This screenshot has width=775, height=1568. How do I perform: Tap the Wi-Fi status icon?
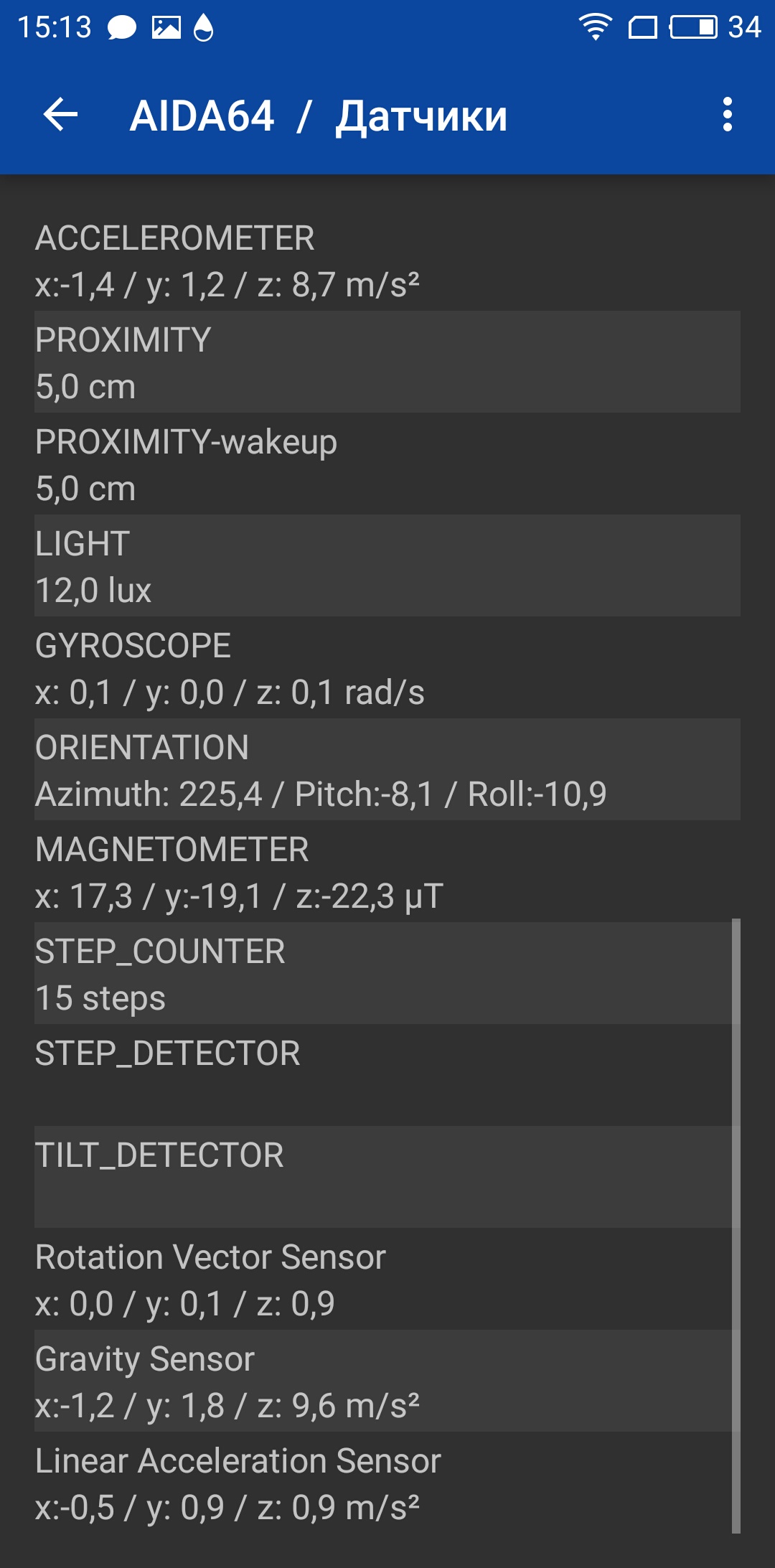(x=596, y=27)
